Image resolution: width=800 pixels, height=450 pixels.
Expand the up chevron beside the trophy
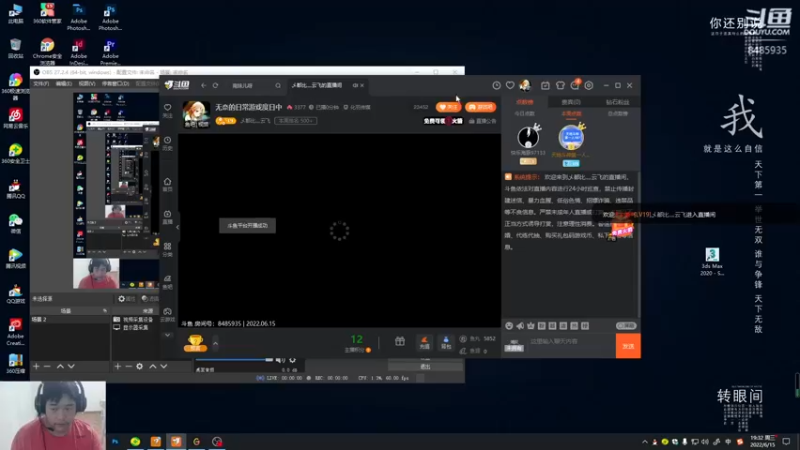215,343
